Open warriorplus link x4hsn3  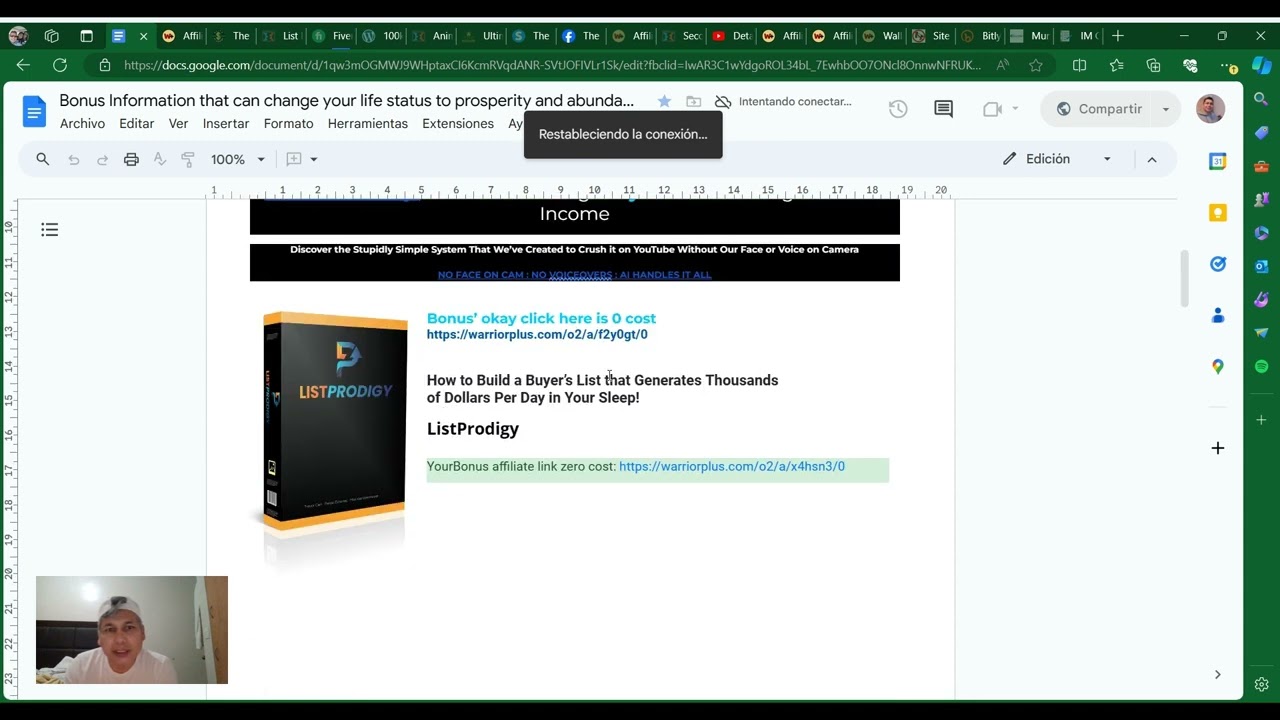pyautogui.click(x=732, y=466)
